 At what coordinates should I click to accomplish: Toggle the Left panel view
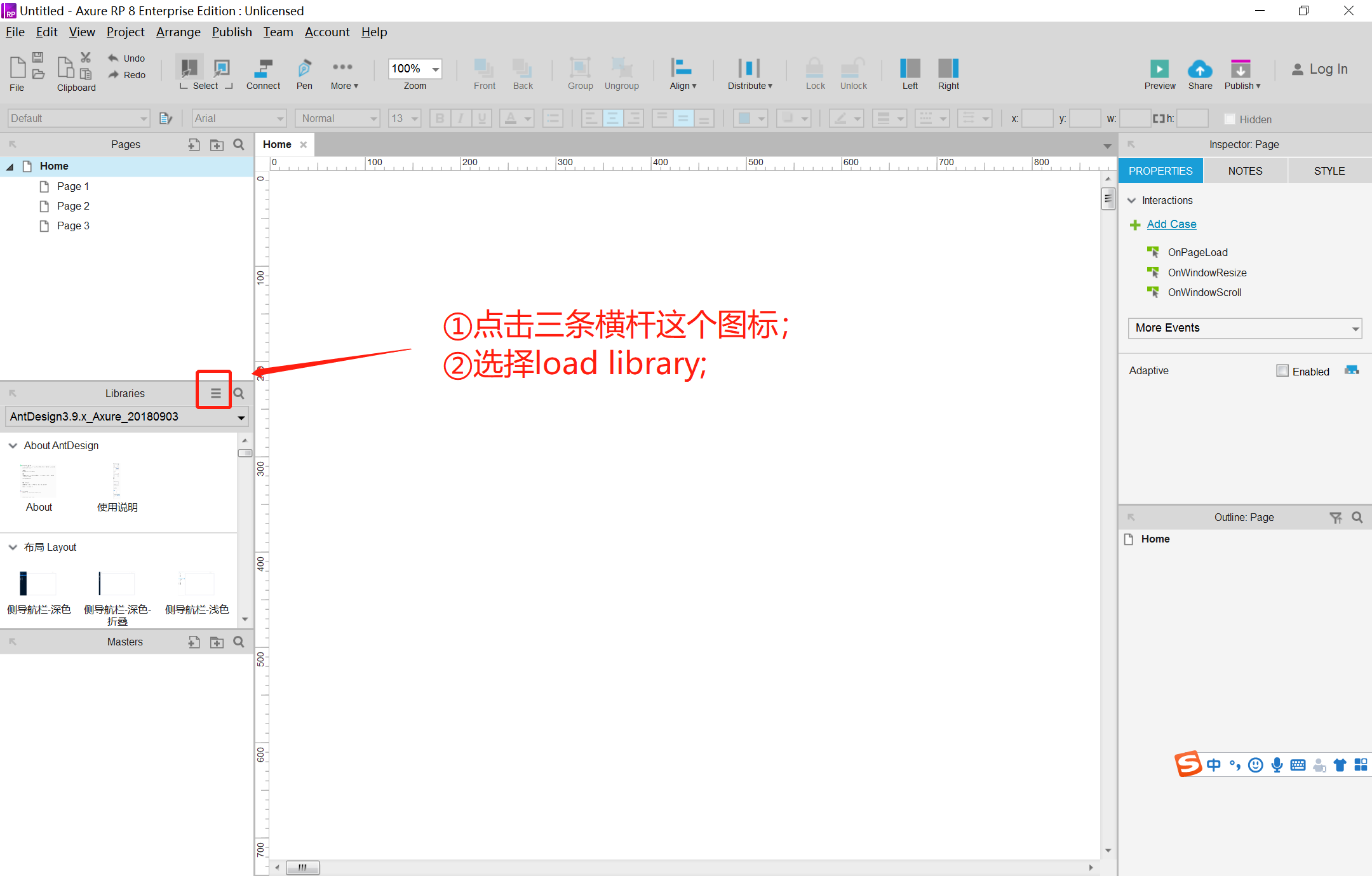[x=910, y=69]
